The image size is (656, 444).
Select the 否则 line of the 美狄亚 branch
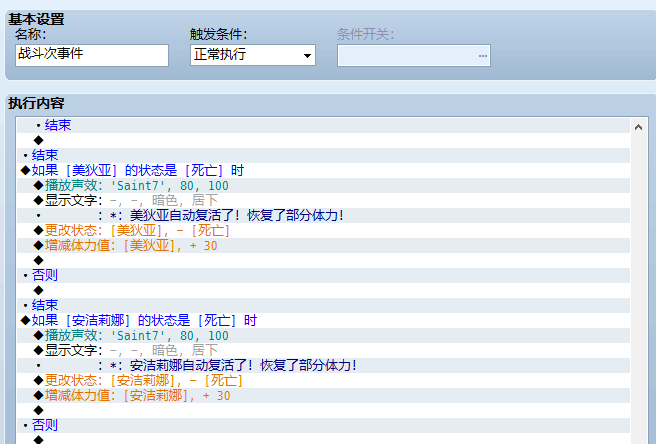coord(323,276)
